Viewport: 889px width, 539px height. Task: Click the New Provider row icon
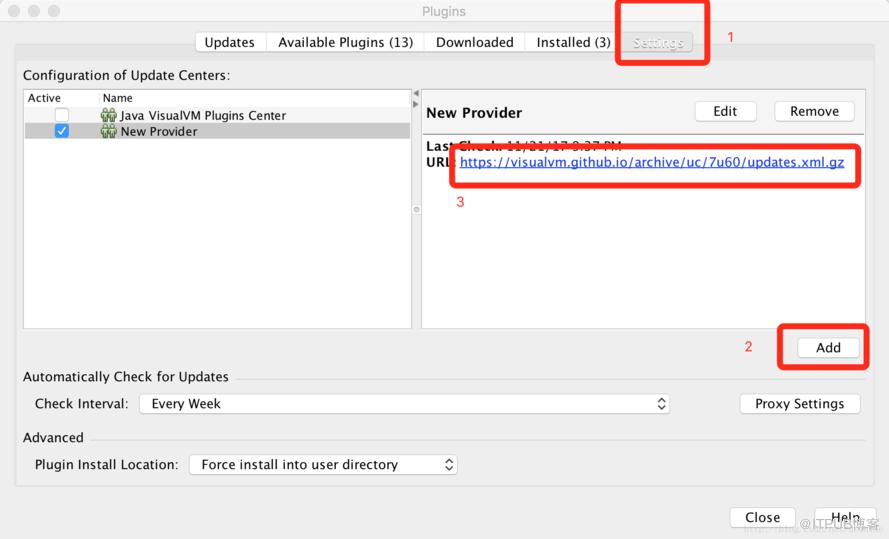108,131
